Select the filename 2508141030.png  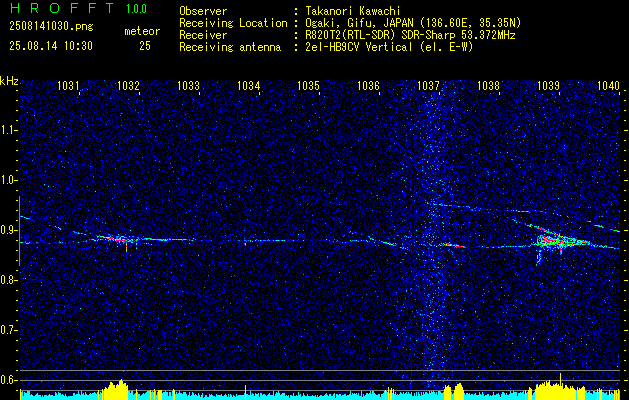pos(51,27)
